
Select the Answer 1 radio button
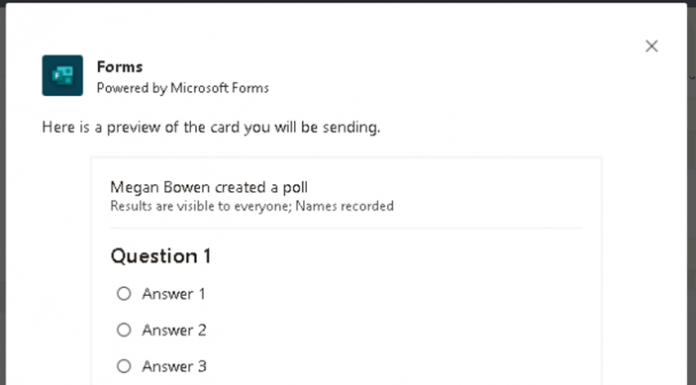point(124,294)
